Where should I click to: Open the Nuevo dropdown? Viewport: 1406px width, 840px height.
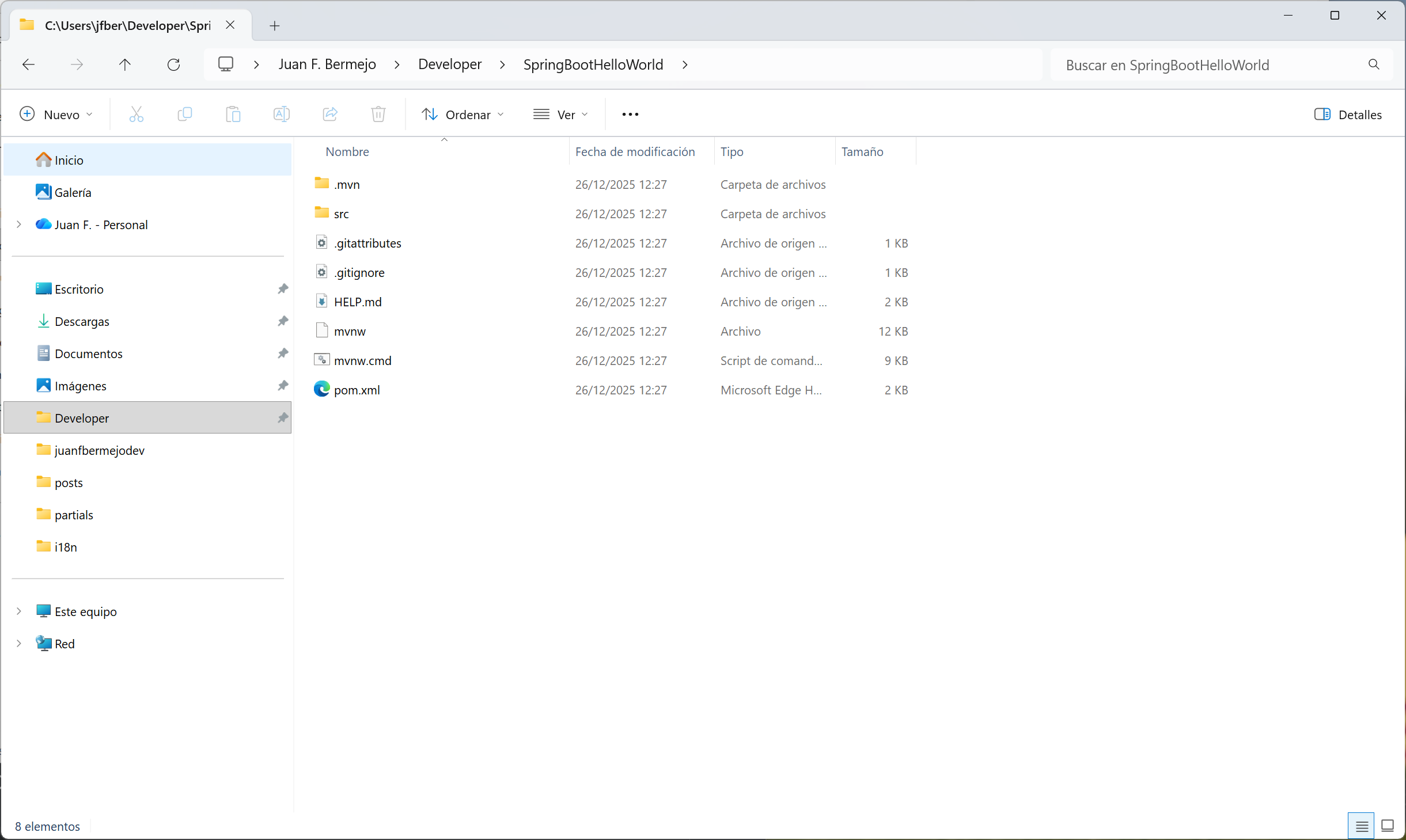click(x=56, y=114)
